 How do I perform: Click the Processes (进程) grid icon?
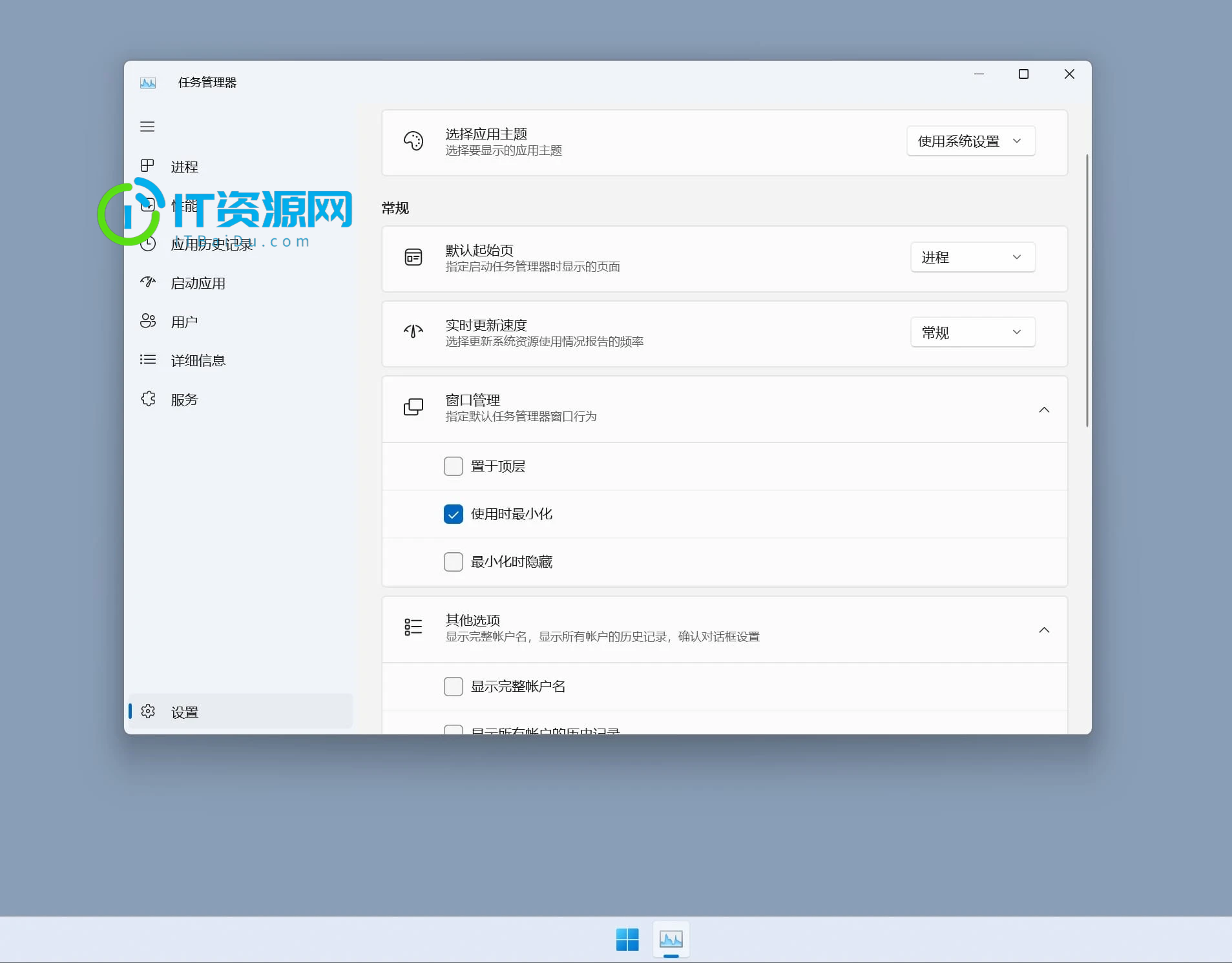pyautogui.click(x=147, y=166)
